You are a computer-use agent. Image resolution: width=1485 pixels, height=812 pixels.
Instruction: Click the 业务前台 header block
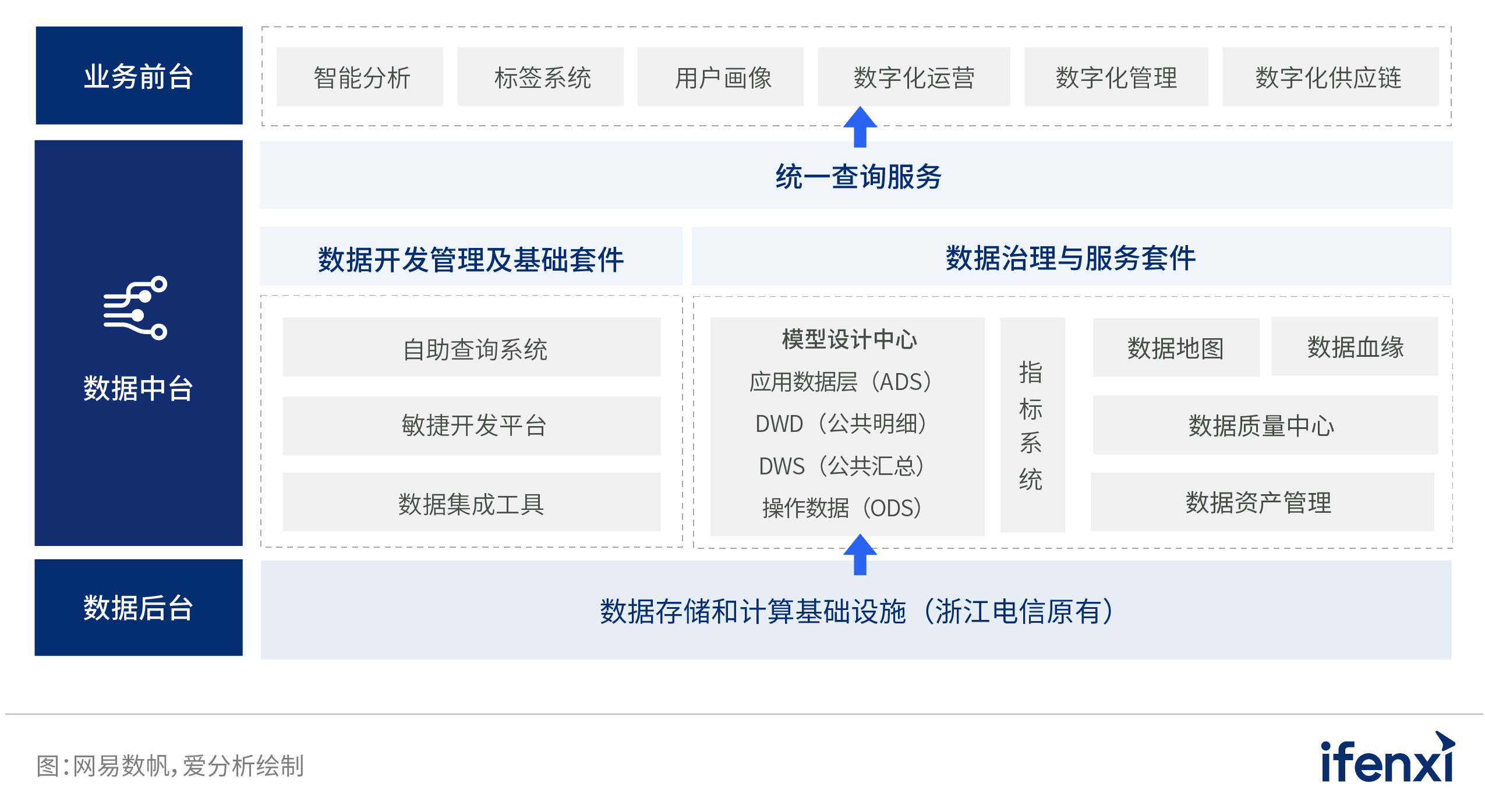139,76
